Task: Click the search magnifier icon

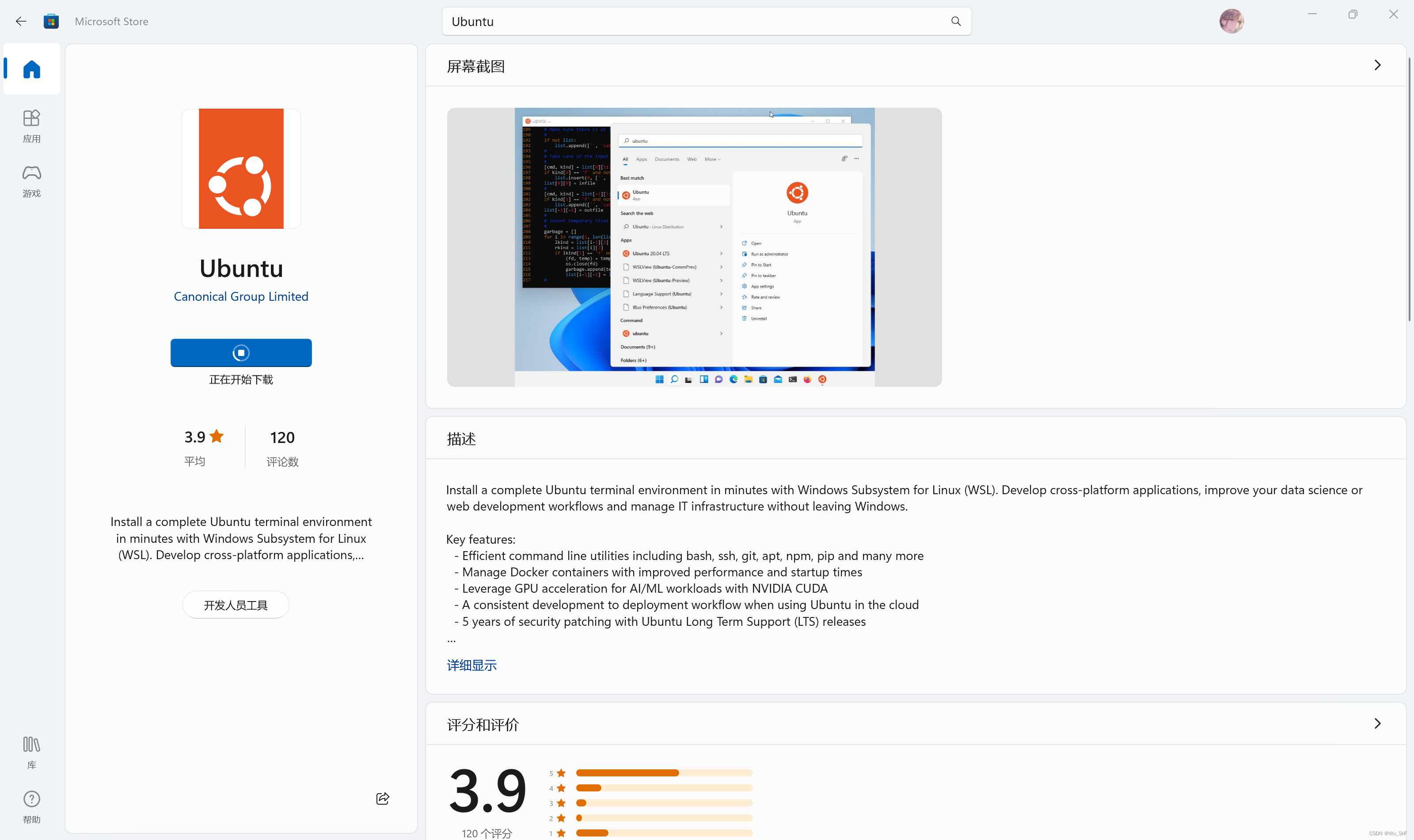Action: click(x=956, y=22)
